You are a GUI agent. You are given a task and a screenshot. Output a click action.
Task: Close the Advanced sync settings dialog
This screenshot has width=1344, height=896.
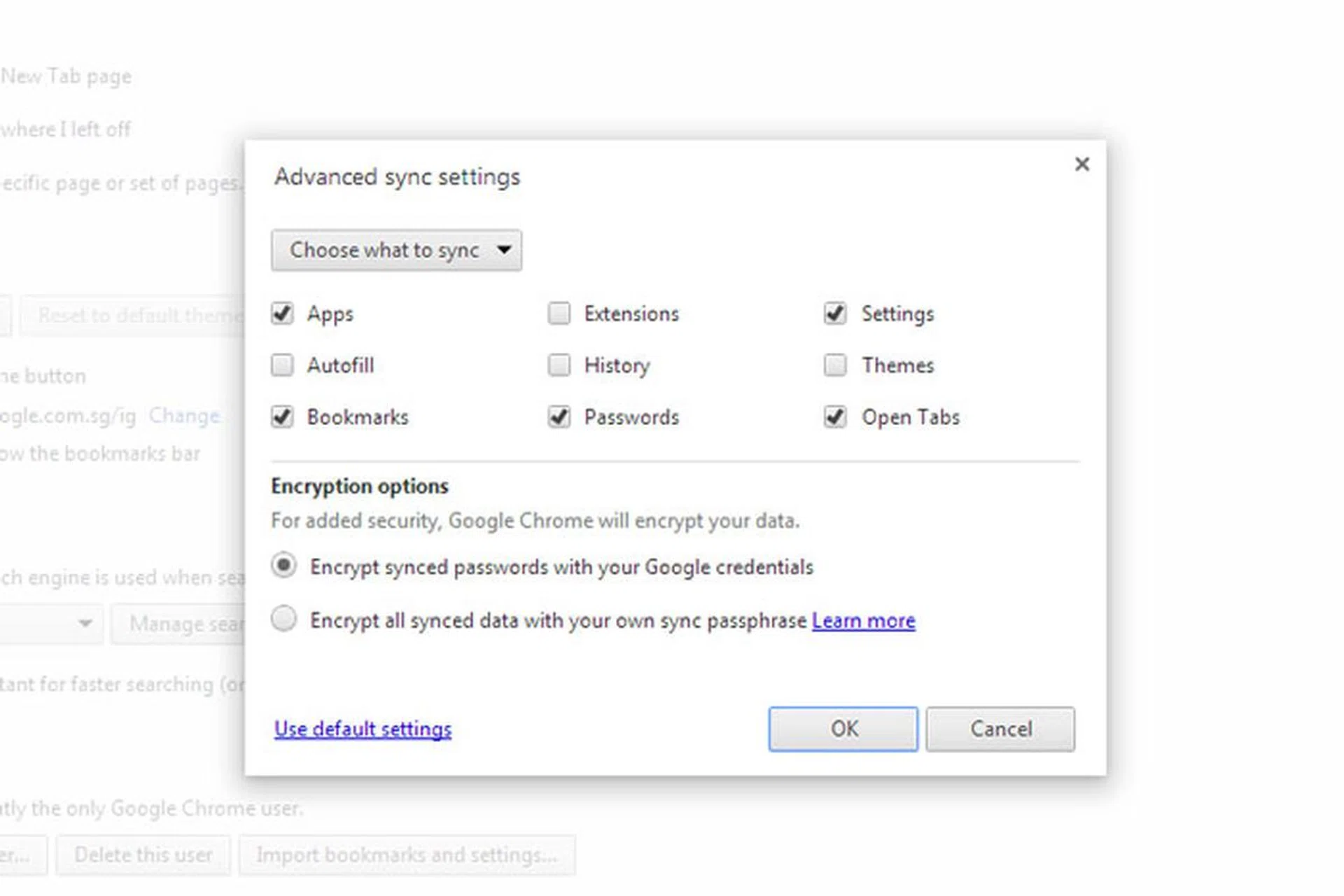[x=1082, y=164]
